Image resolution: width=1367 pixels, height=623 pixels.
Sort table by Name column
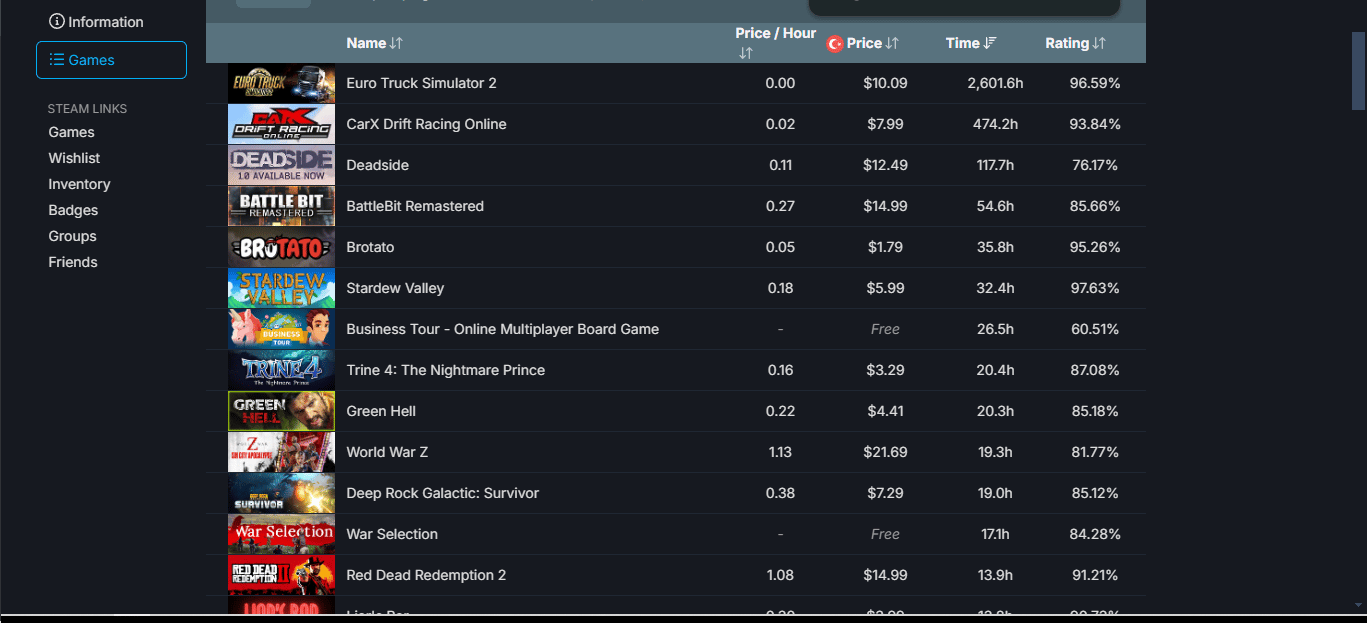tap(374, 43)
